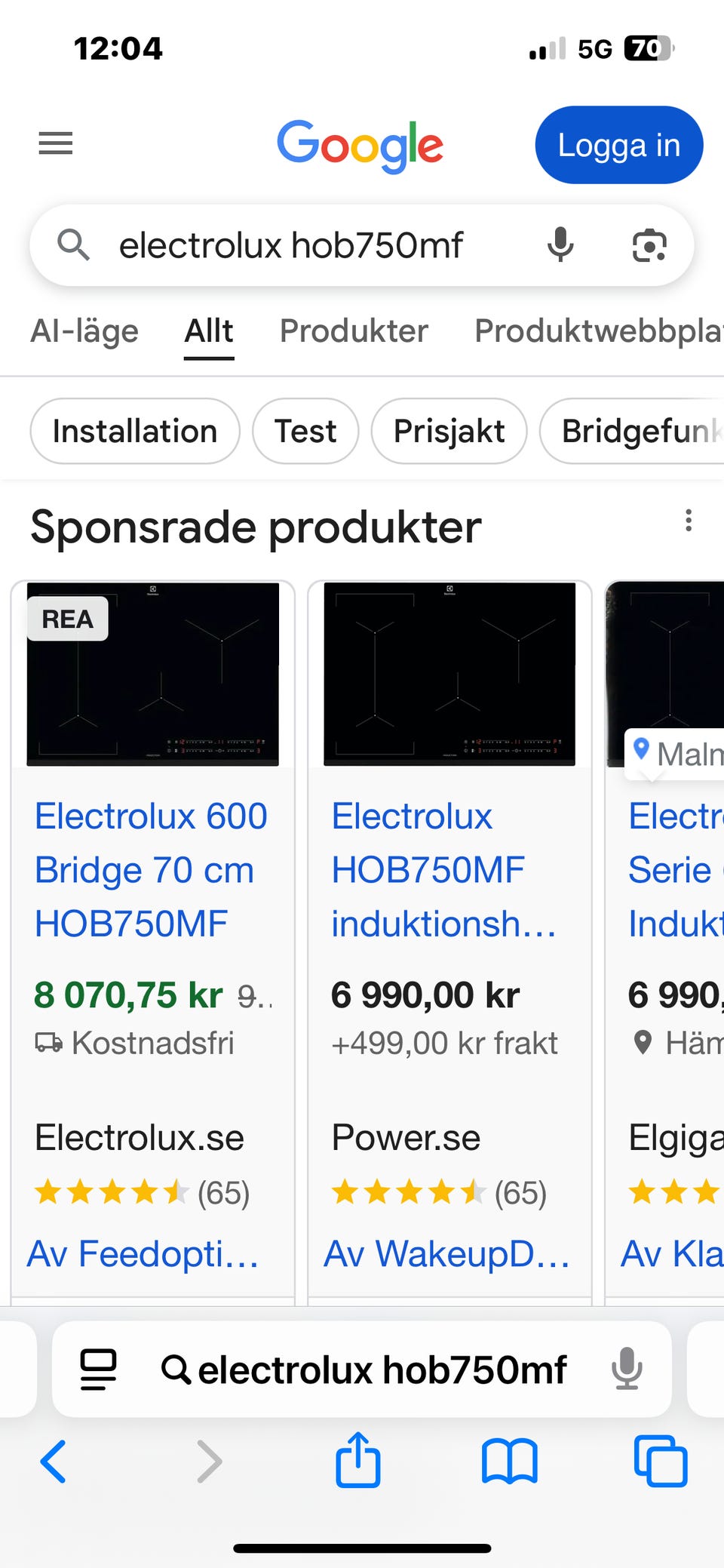Open Electrolux 600 Bridge 70 cm HOB750MF link
This screenshot has width=724, height=1568.
click(x=151, y=869)
